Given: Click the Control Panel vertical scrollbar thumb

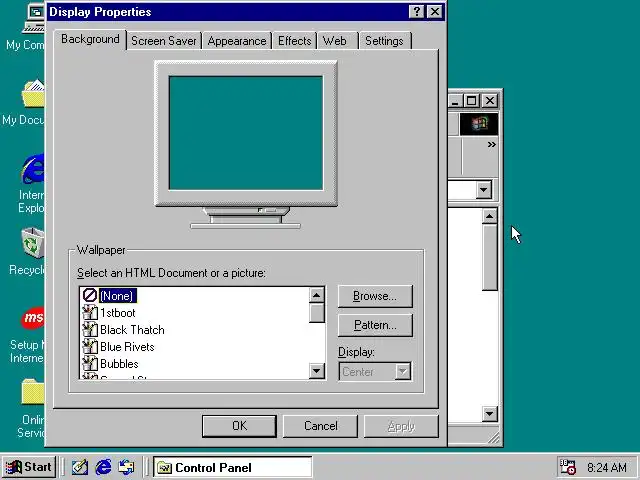Looking at the screenshot, I should [x=490, y=257].
